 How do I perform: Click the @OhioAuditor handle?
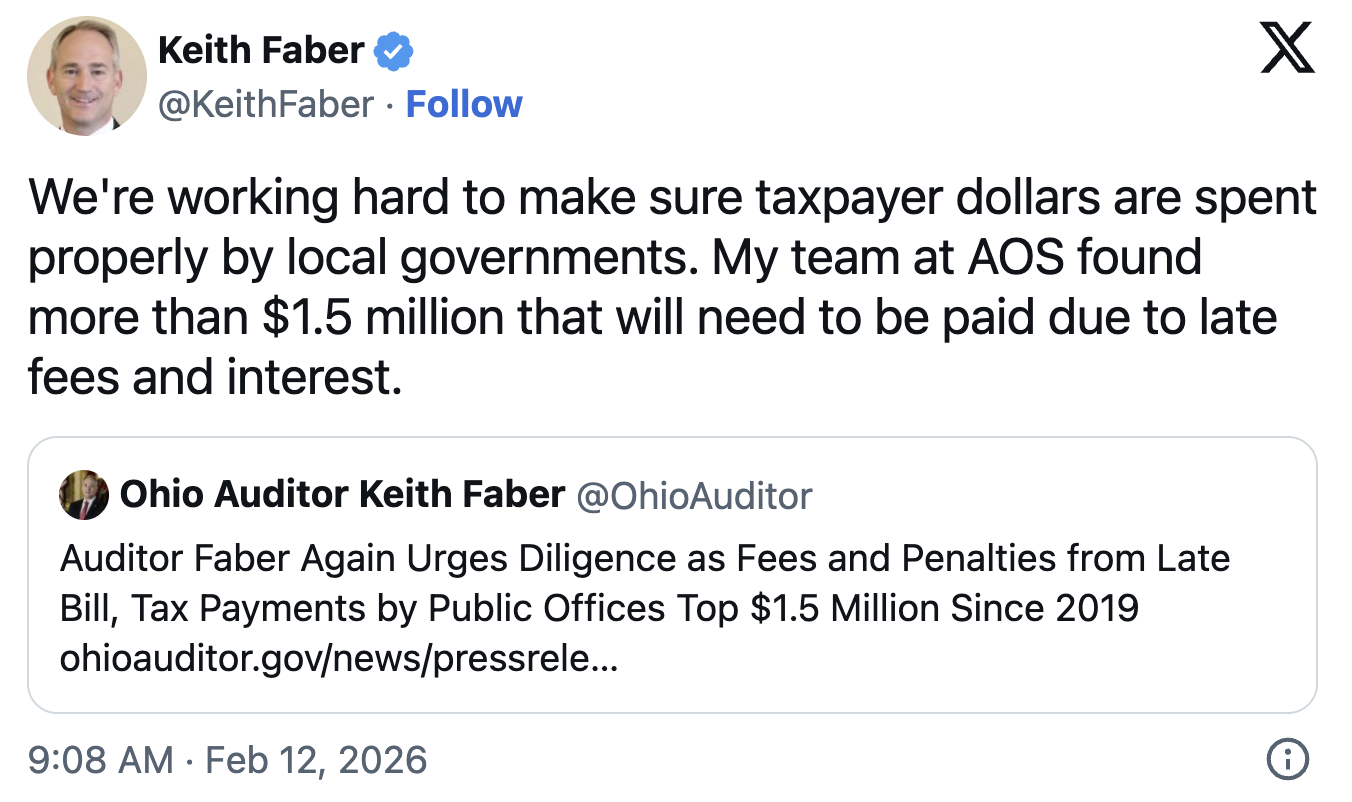(694, 495)
